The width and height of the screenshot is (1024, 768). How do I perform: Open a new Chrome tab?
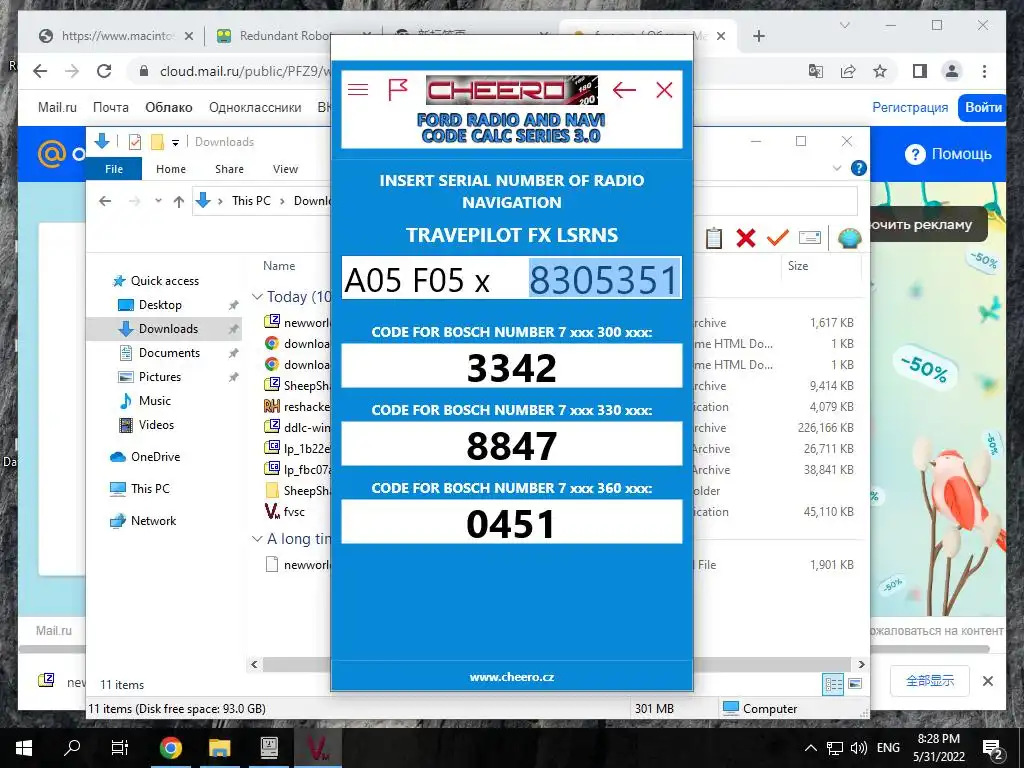pos(758,36)
